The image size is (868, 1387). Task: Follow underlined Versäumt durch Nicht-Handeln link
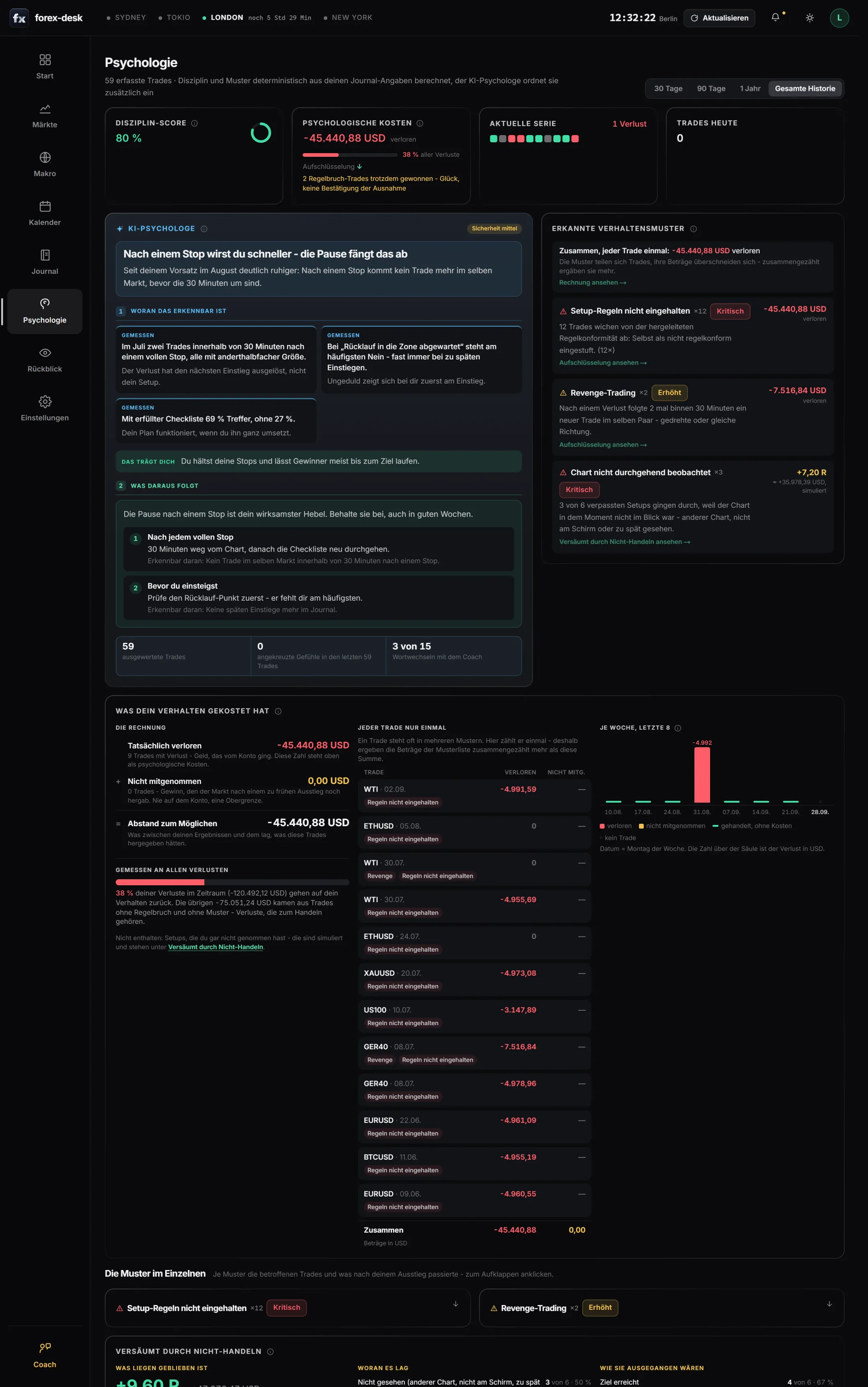[x=216, y=947]
